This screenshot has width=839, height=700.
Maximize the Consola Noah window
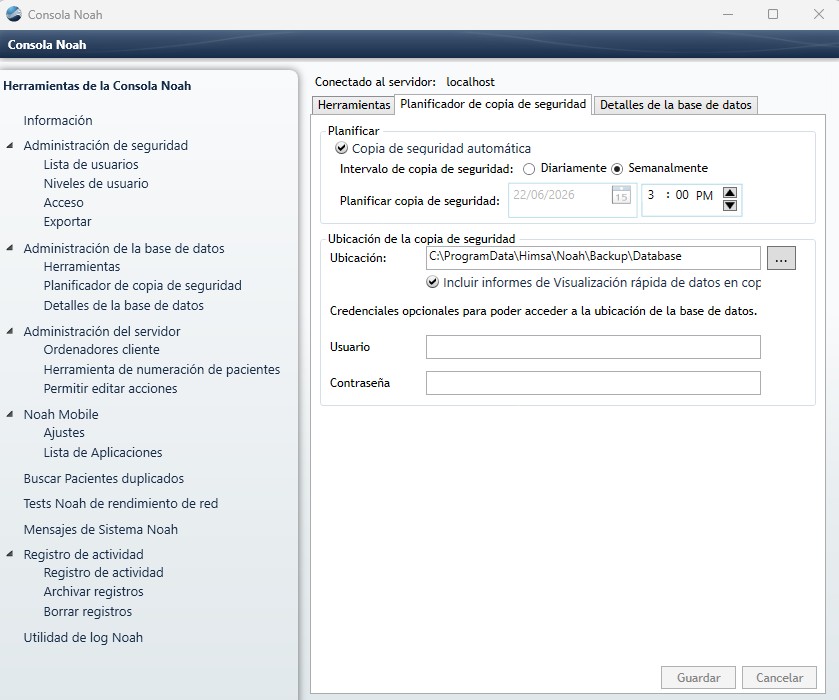pyautogui.click(x=773, y=14)
